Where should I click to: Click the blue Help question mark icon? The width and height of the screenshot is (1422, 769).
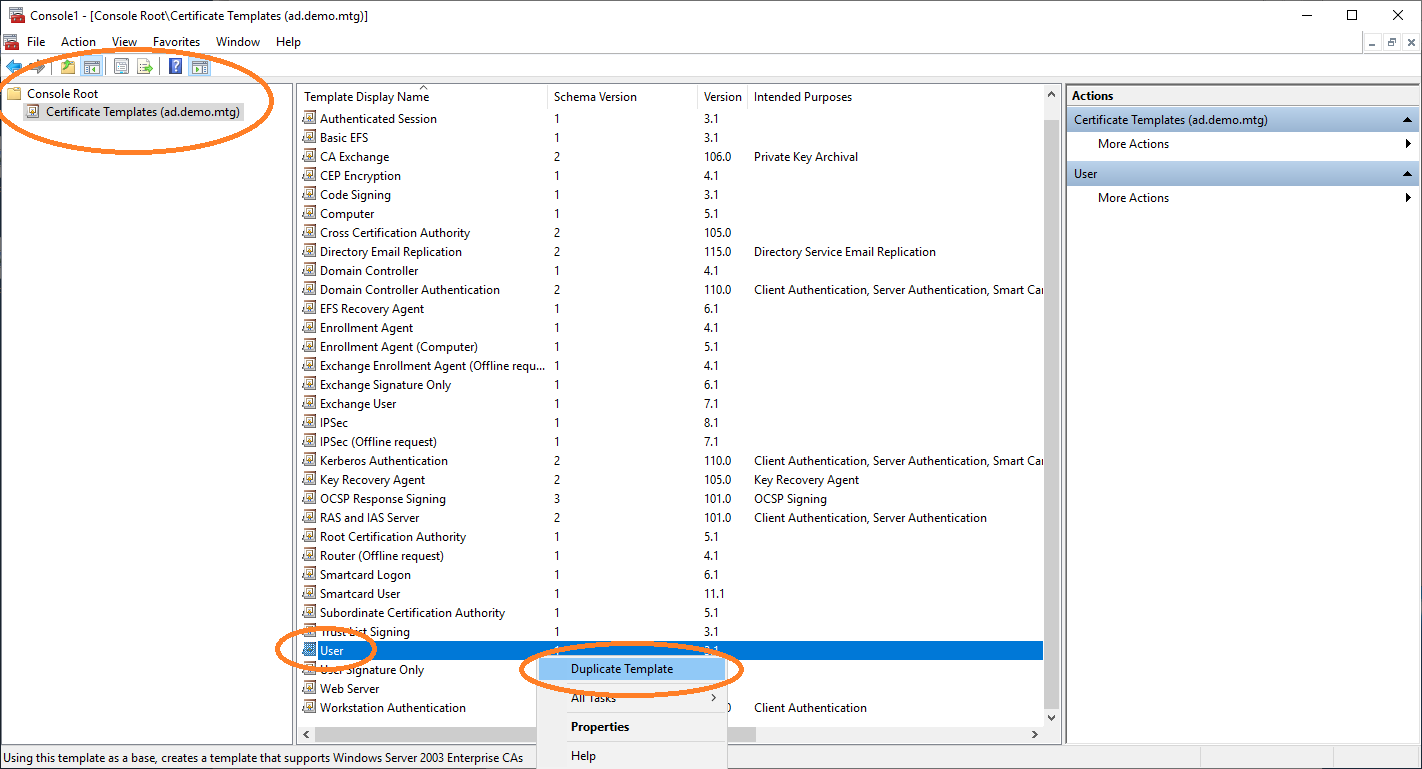pos(175,67)
